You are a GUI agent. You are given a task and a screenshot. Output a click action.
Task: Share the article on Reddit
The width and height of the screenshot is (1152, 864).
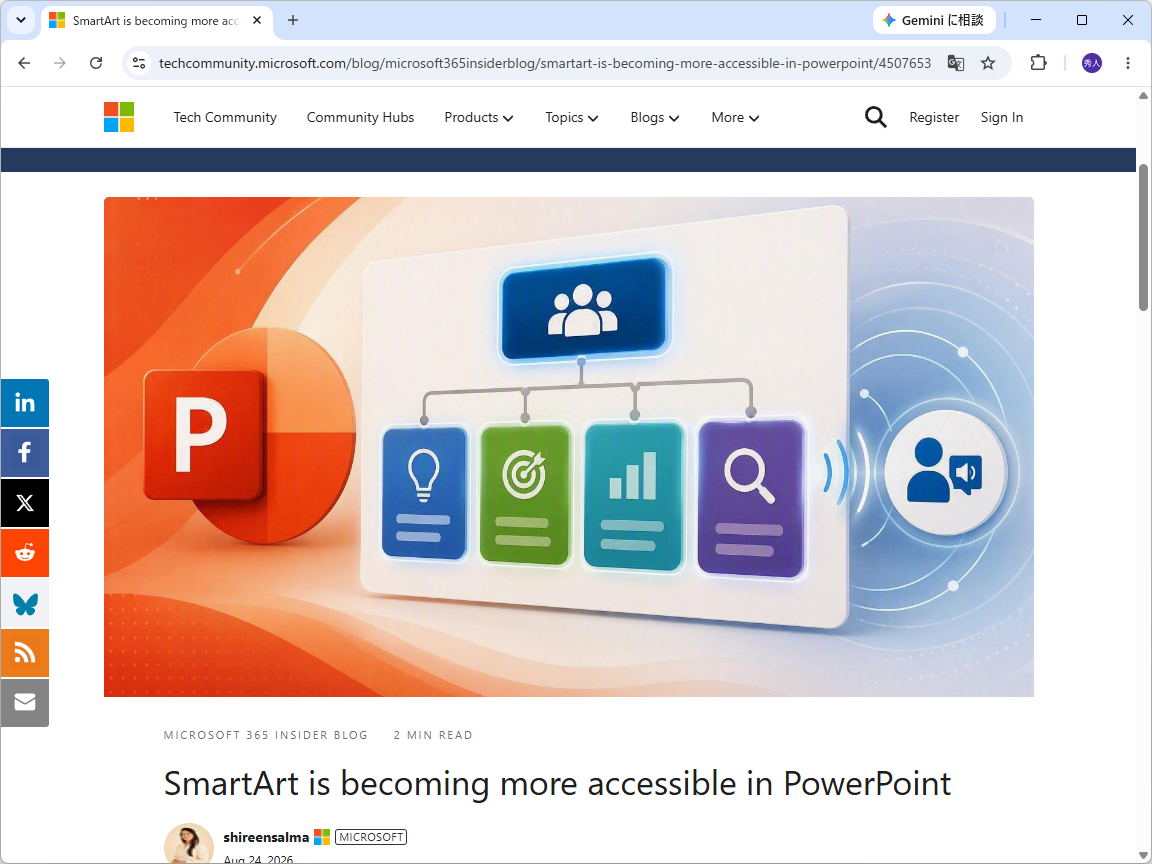click(x=24, y=552)
